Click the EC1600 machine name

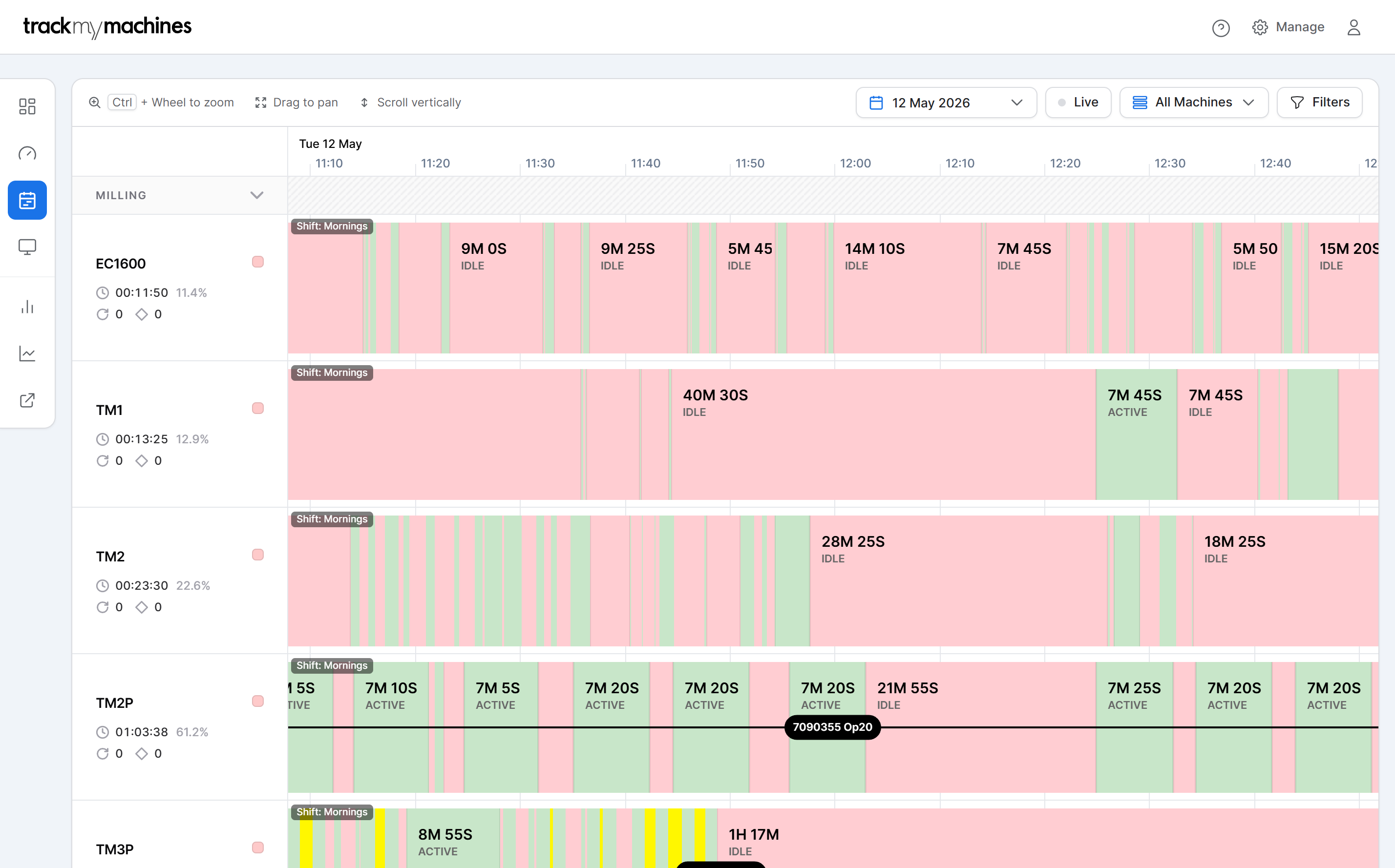(121, 264)
